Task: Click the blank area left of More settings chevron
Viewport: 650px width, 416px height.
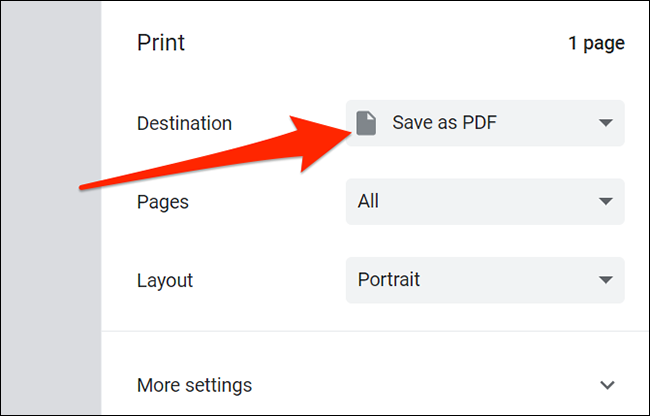Action: [450, 385]
